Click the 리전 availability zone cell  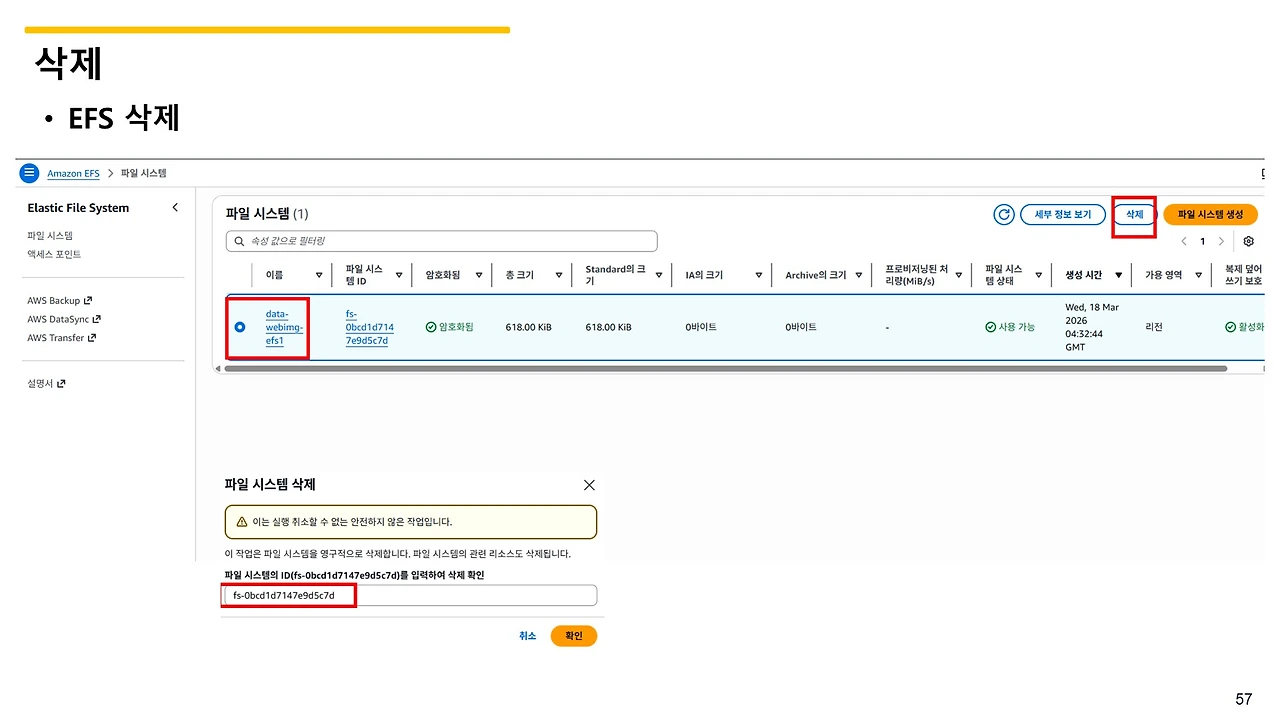pos(1154,327)
